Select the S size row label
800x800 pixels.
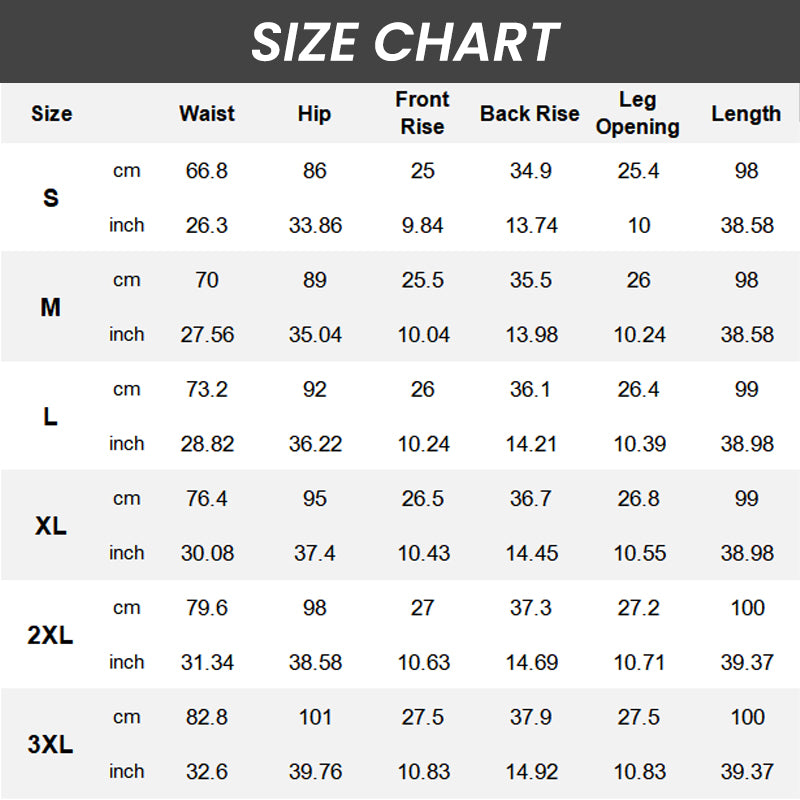51,198
